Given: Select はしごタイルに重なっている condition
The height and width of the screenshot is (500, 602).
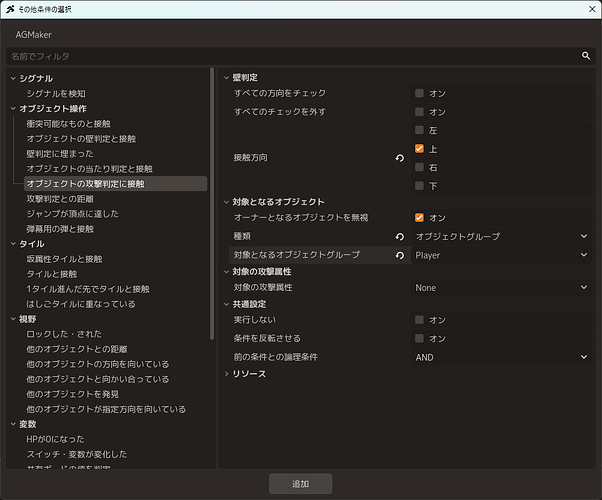Looking at the screenshot, I should click(x=81, y=304).
